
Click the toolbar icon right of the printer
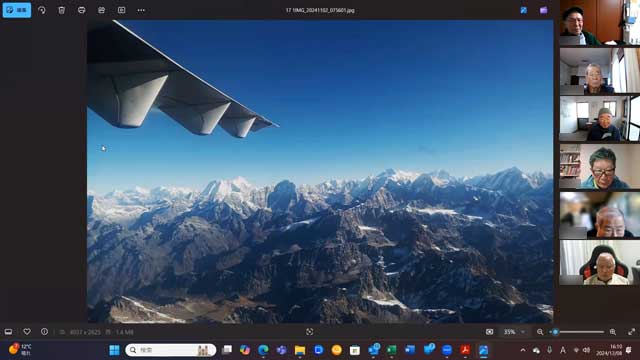[101, 10]
